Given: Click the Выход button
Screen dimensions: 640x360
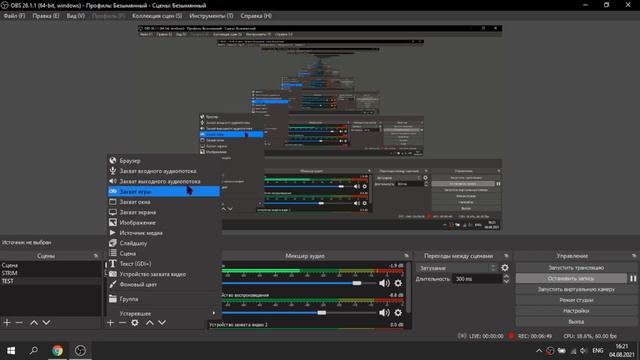Looking at the screenshot, I should 576,322.
